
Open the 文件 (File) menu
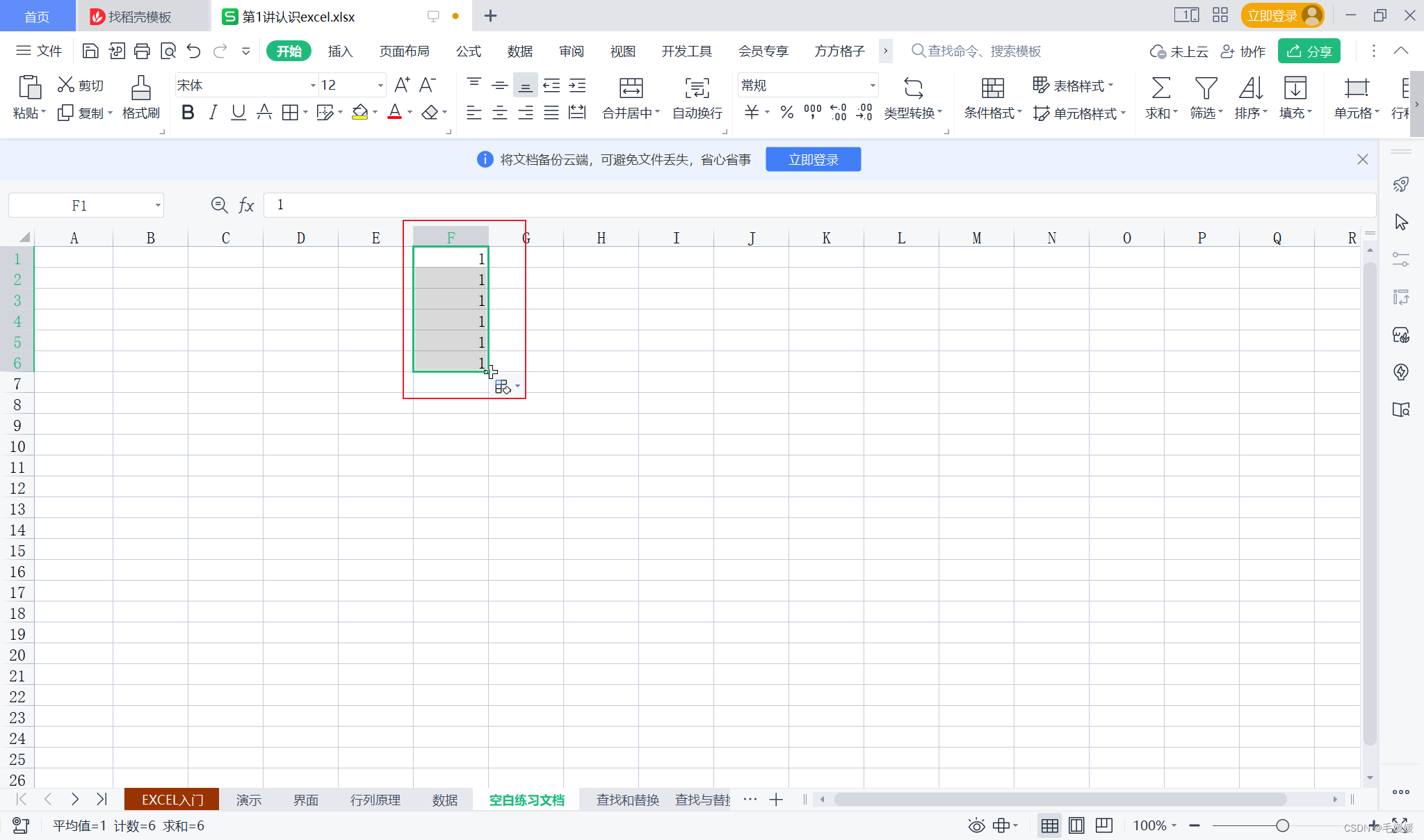40,51
